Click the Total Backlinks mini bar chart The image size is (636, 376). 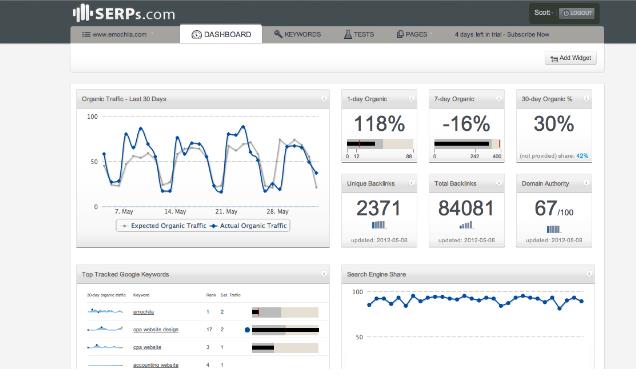(466, 225)
